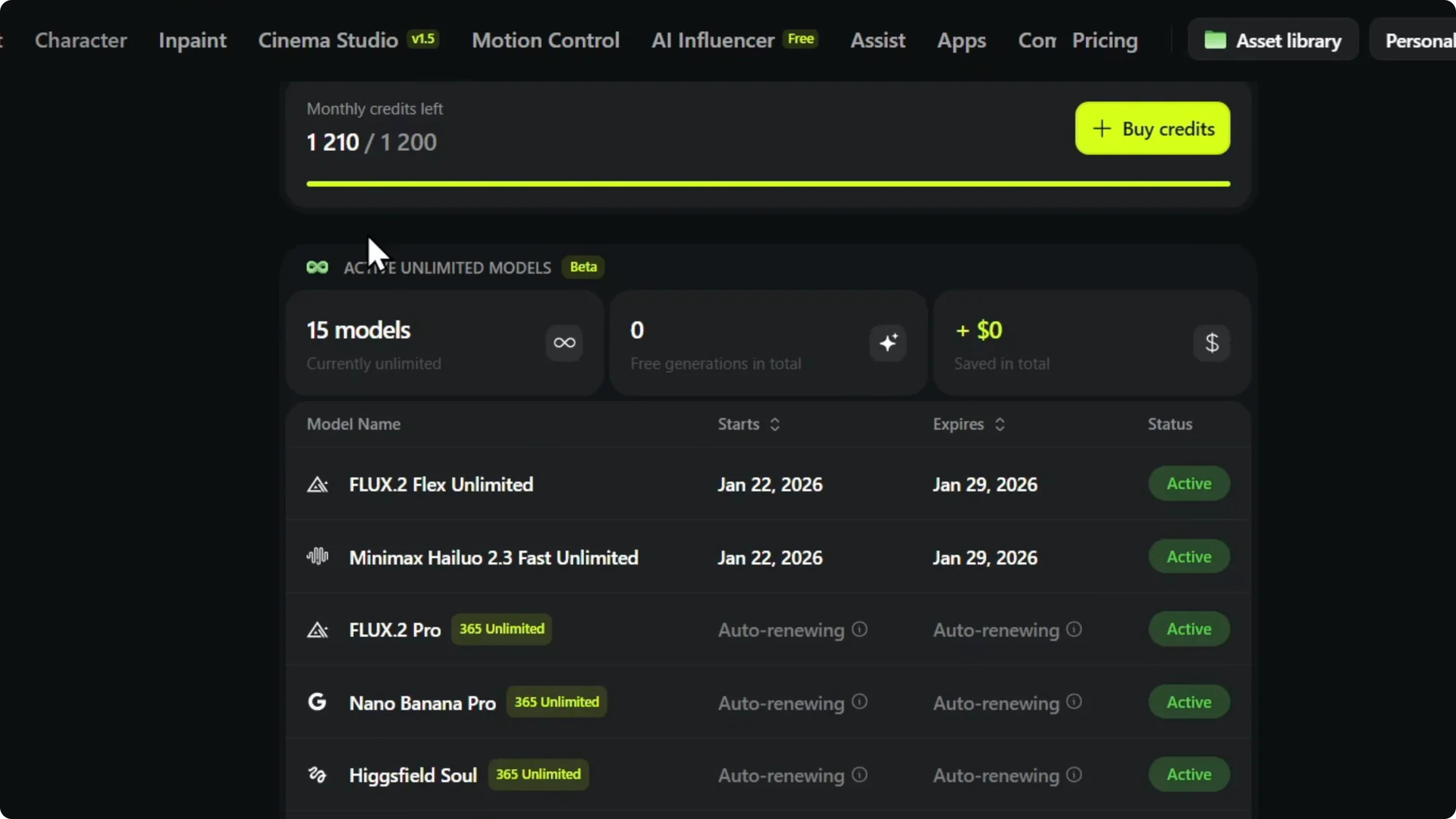Toggle Nano Banana Pro's Active status
The height and width of the screenshot is (819, 1456).
[x=1188, y=701]
